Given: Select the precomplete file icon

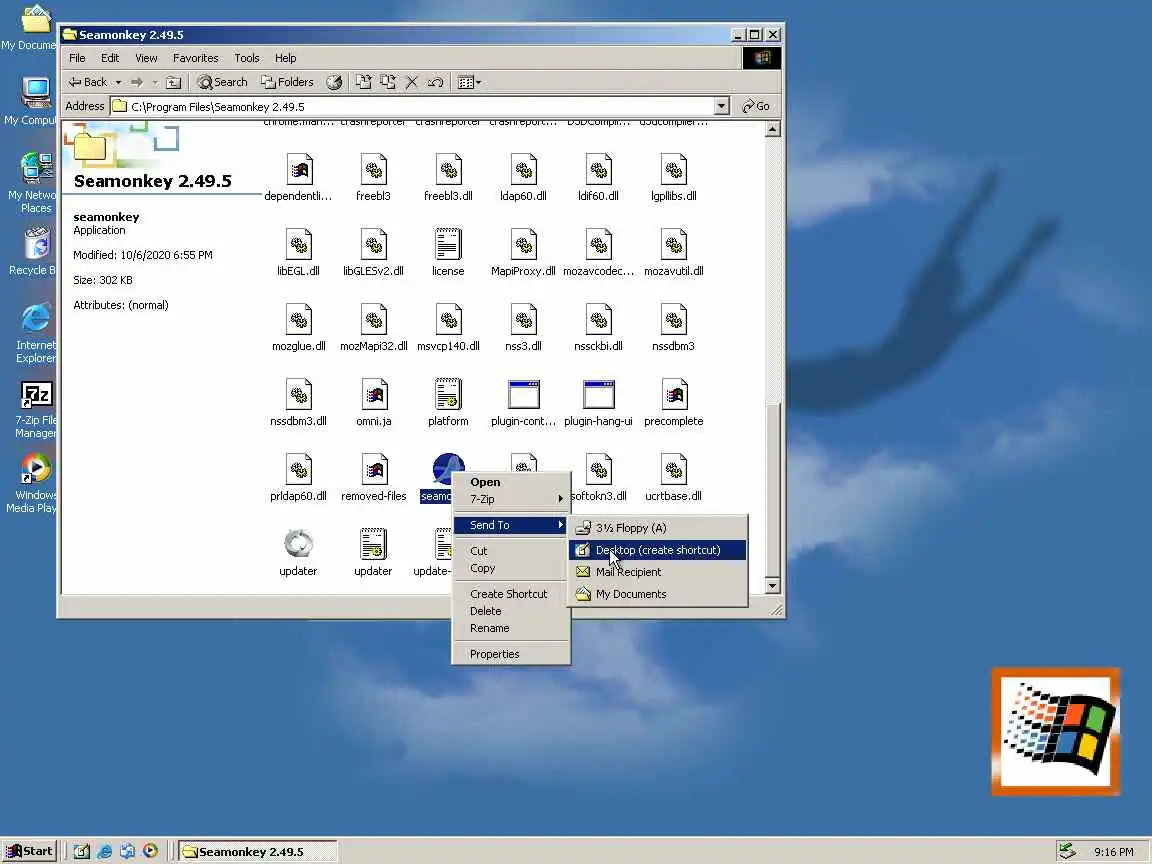Looking at the screenshot, I should (x=673, y=395).
